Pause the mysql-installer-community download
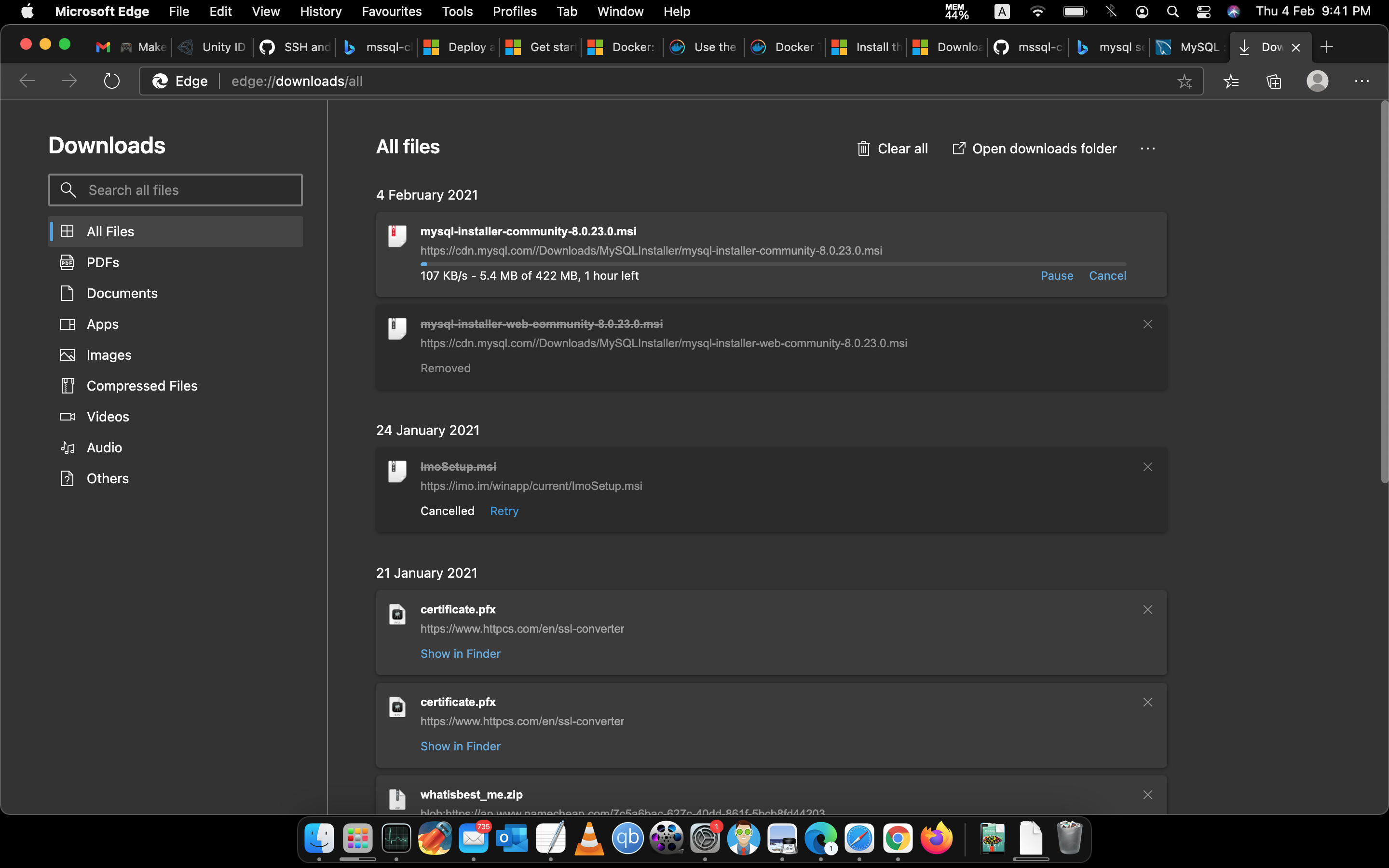The image size is (1389, 868). pyautogui.click(x=1057, y=275)
